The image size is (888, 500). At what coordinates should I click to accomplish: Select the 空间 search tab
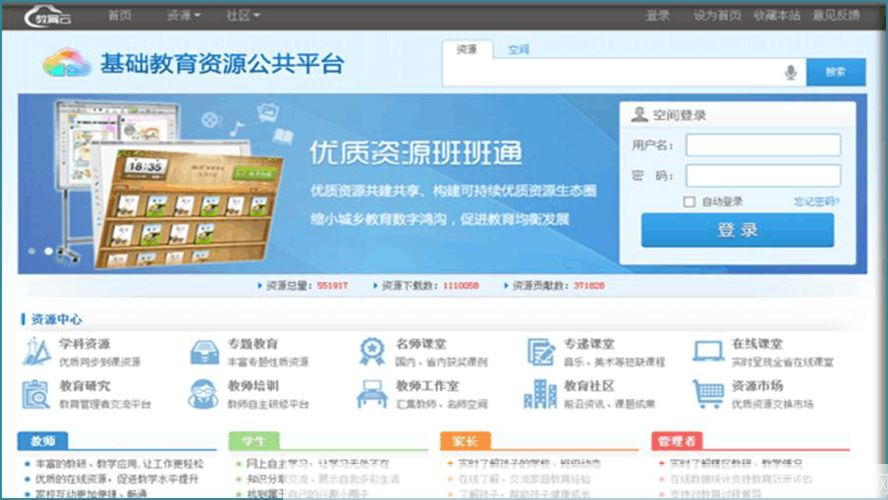point(518,50)
